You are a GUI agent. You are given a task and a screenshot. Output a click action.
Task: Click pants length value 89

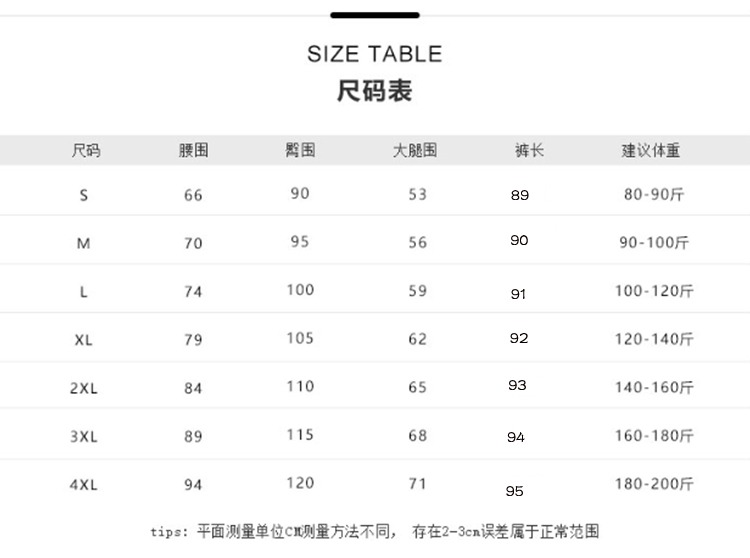click(x=520, y=195)
